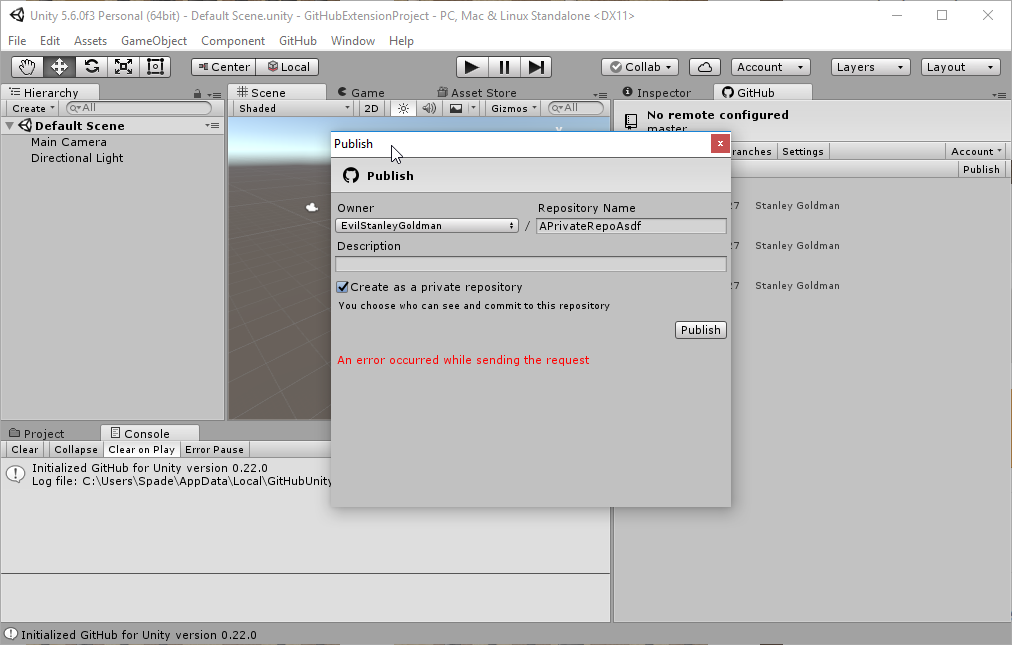Click the Step frame button
The height and width of the screenshot is (645, 1012).
click(536, 67)
